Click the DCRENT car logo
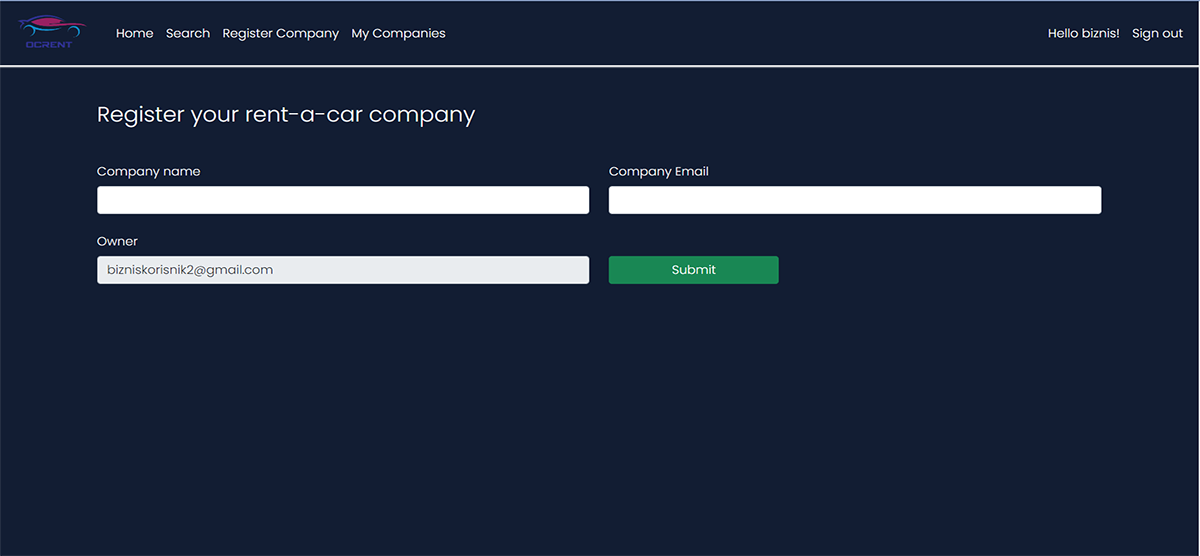 (52, 27)
